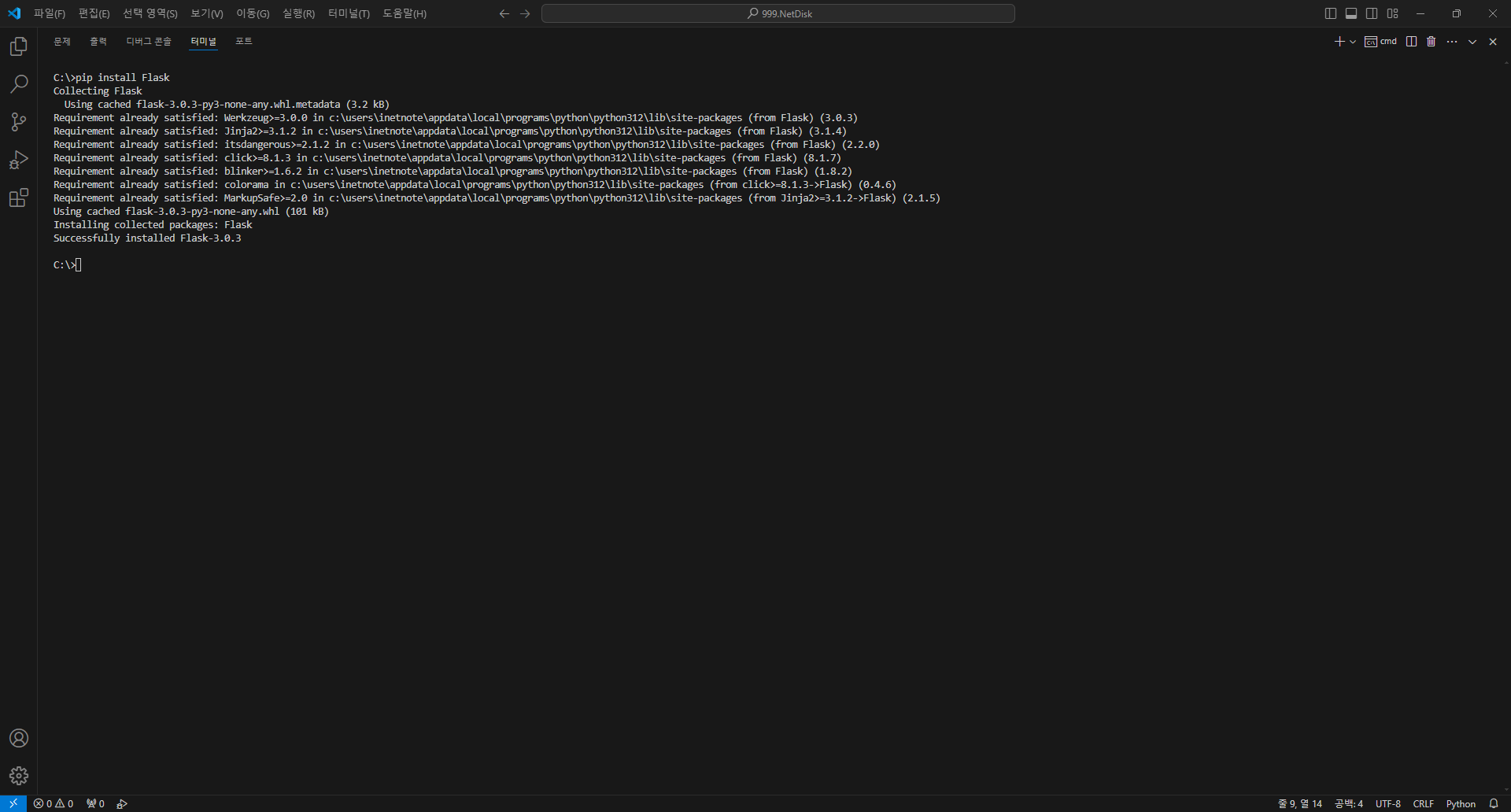Switch to the 포트 (Ports) tab
1511x812 pixels.
(x=244, y=42)
